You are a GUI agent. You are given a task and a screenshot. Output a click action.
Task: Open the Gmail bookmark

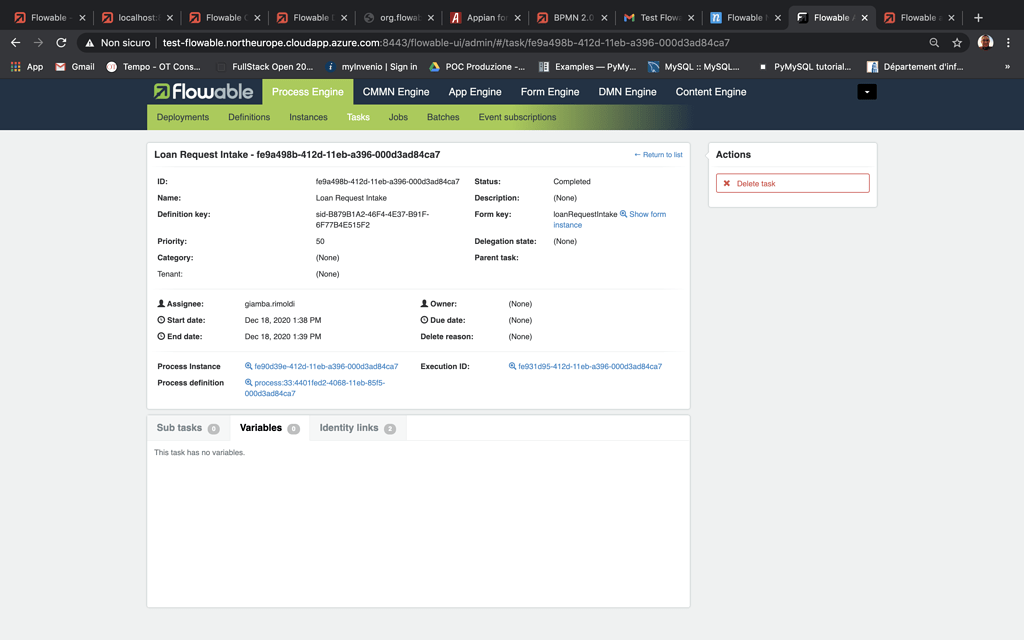(75, 67)
